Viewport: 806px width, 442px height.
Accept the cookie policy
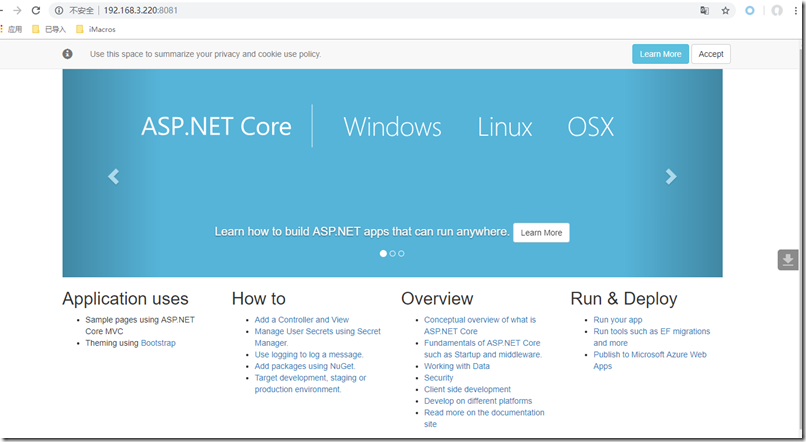pos(711,54)
